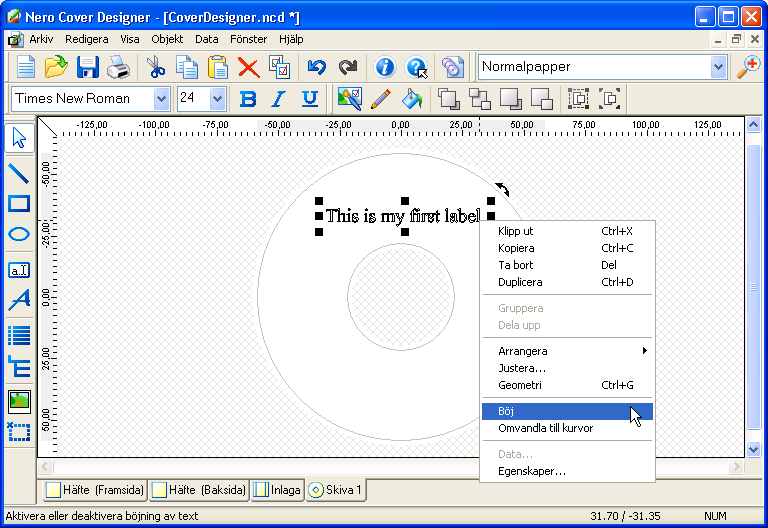Click the vertical scrollbar up arrow
The image size is (768, 528).
(753, 124)
